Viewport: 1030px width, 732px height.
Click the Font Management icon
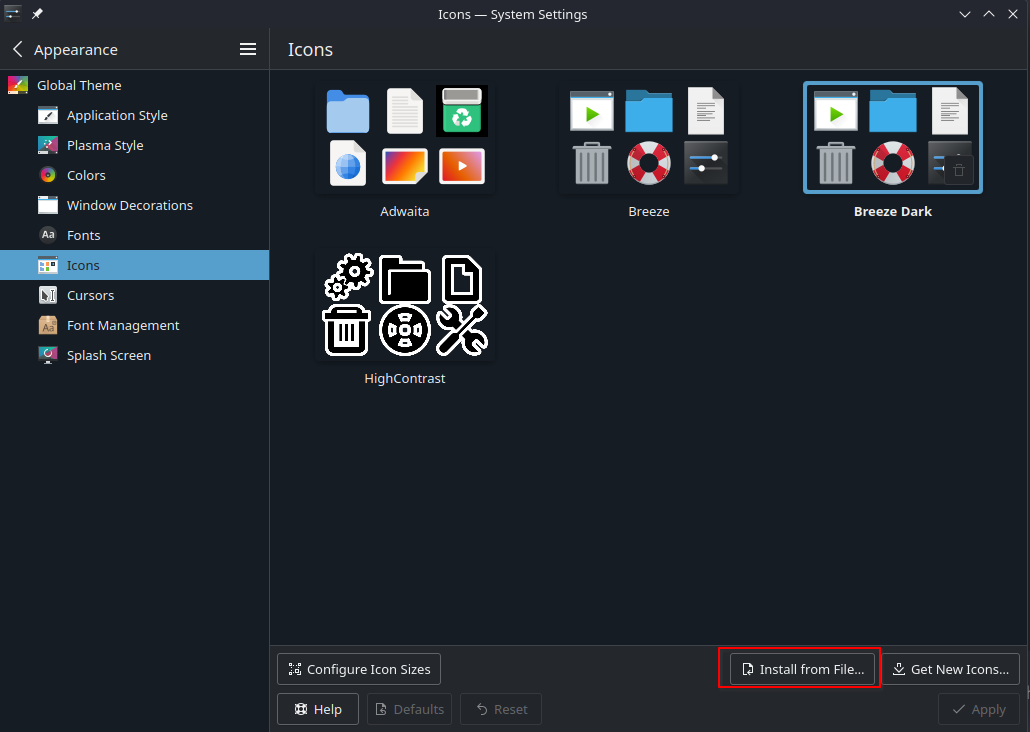[48, 325]
